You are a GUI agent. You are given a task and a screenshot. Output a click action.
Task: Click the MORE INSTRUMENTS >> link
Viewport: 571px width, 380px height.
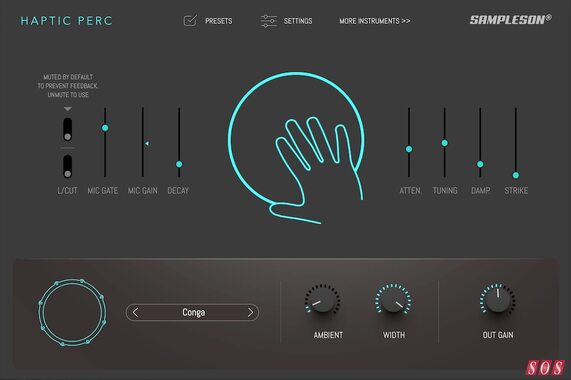[375, 21]
